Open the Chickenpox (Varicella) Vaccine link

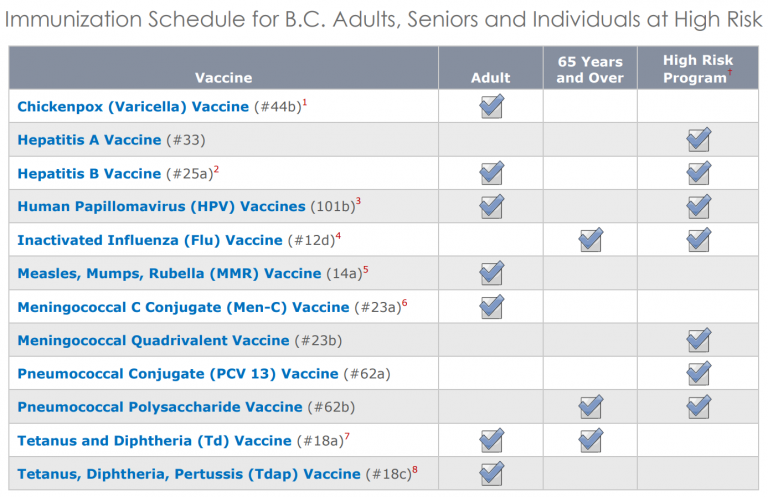[x=133, y=107]
